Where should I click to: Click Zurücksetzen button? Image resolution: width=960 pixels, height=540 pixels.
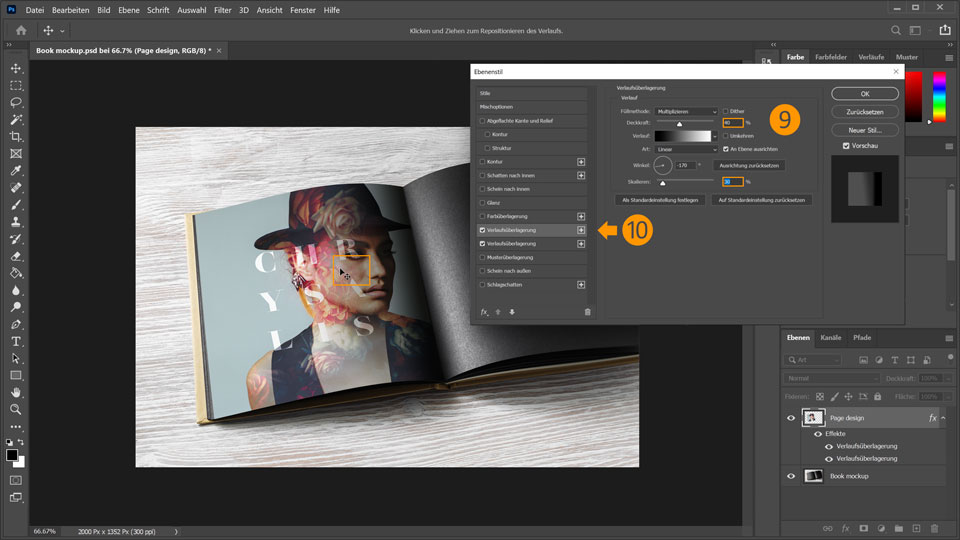[x=865, y=112]
